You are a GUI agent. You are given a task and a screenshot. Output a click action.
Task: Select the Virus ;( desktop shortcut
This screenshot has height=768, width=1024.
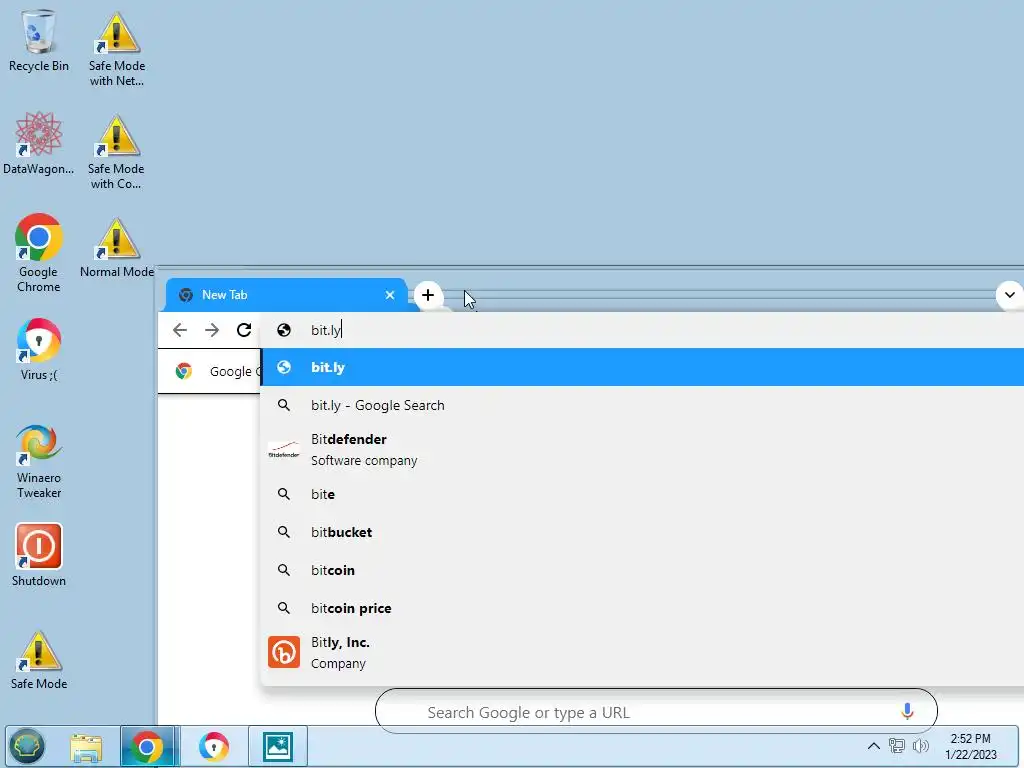(39, 349)
